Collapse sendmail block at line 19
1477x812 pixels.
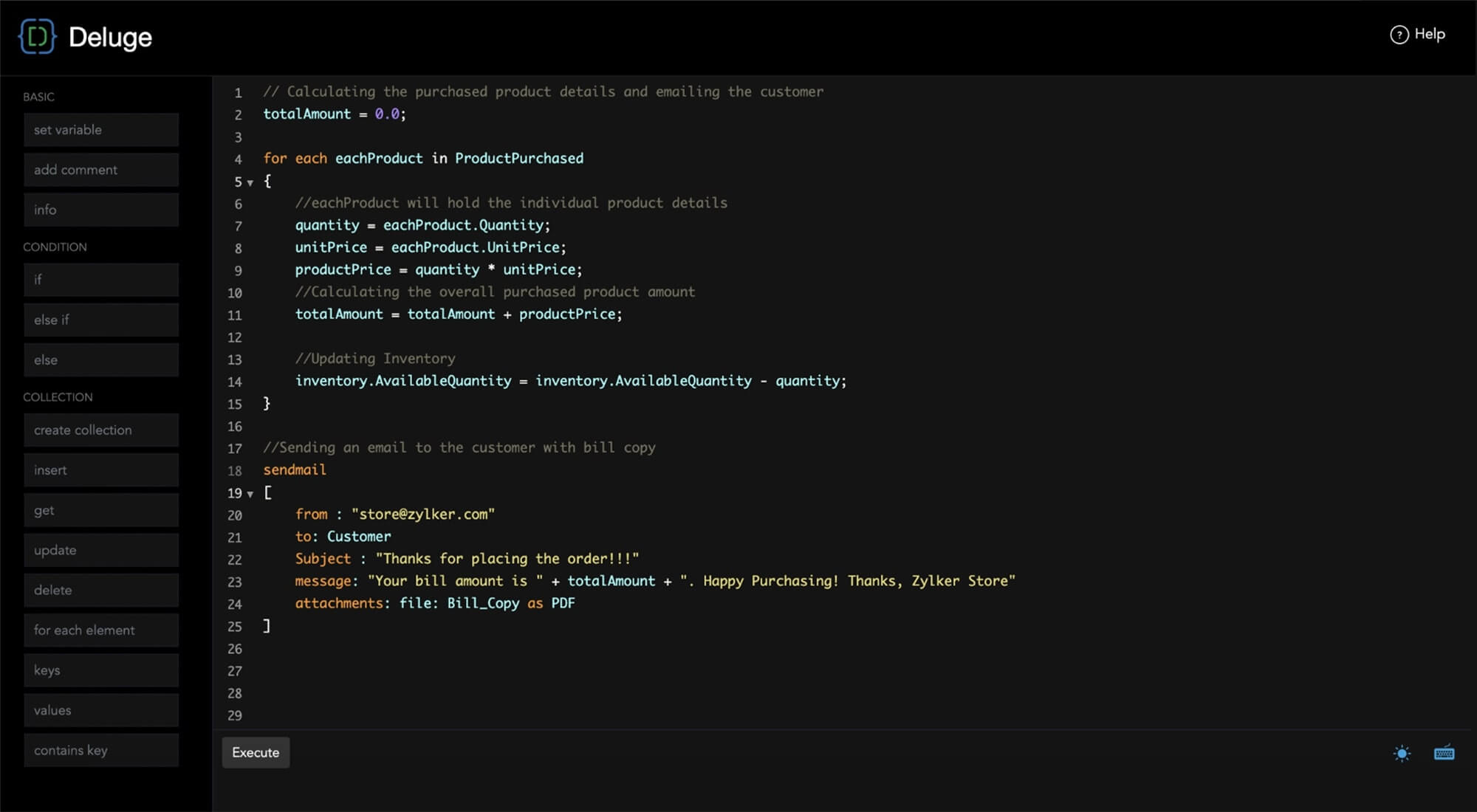tap(250, 494)
